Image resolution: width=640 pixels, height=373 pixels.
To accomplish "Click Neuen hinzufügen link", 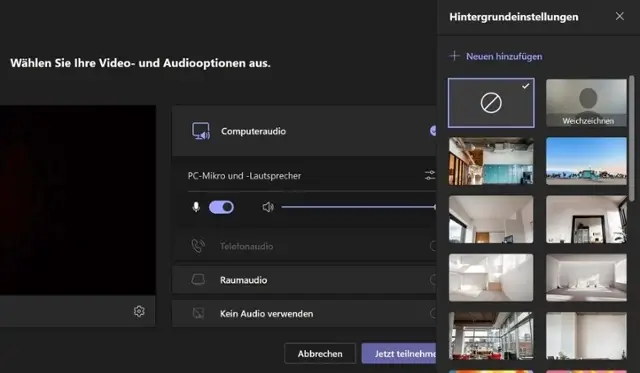I will coord(504,56).
